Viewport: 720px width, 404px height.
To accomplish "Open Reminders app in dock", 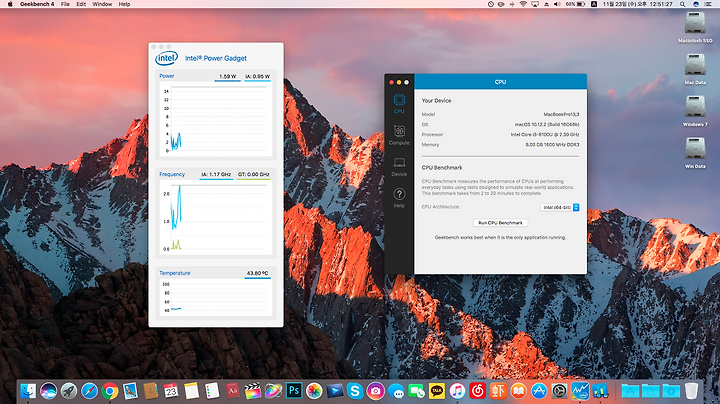I will click(212, 391).
